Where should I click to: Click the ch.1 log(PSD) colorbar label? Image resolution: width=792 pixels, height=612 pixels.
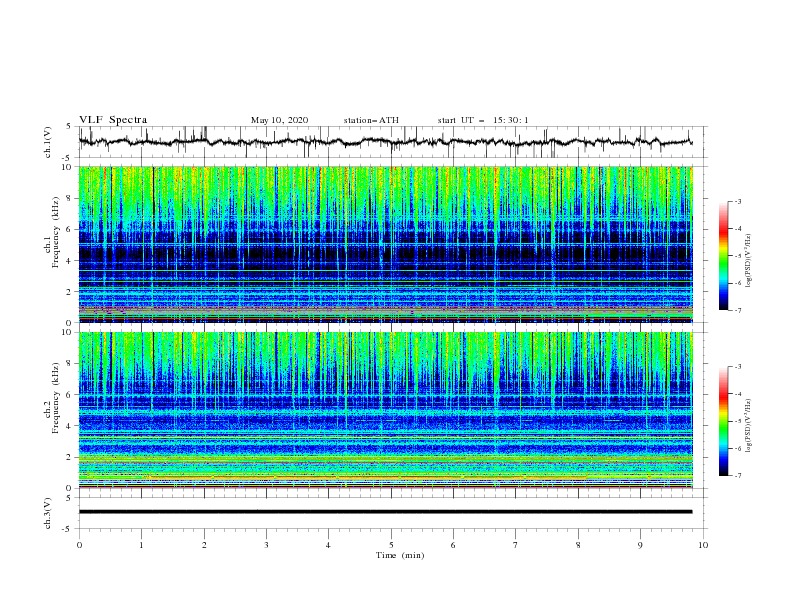click(748, 261)
